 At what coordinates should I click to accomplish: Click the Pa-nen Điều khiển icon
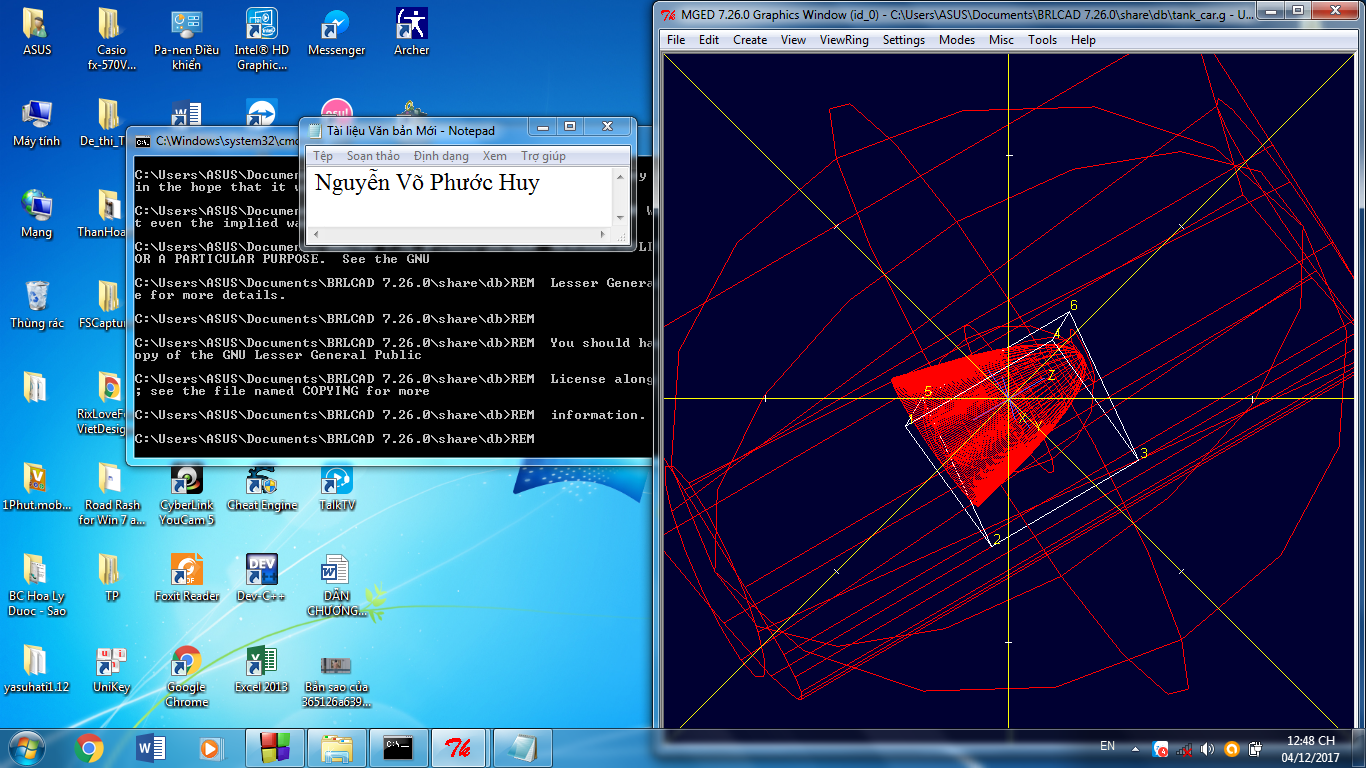[186, 40]
